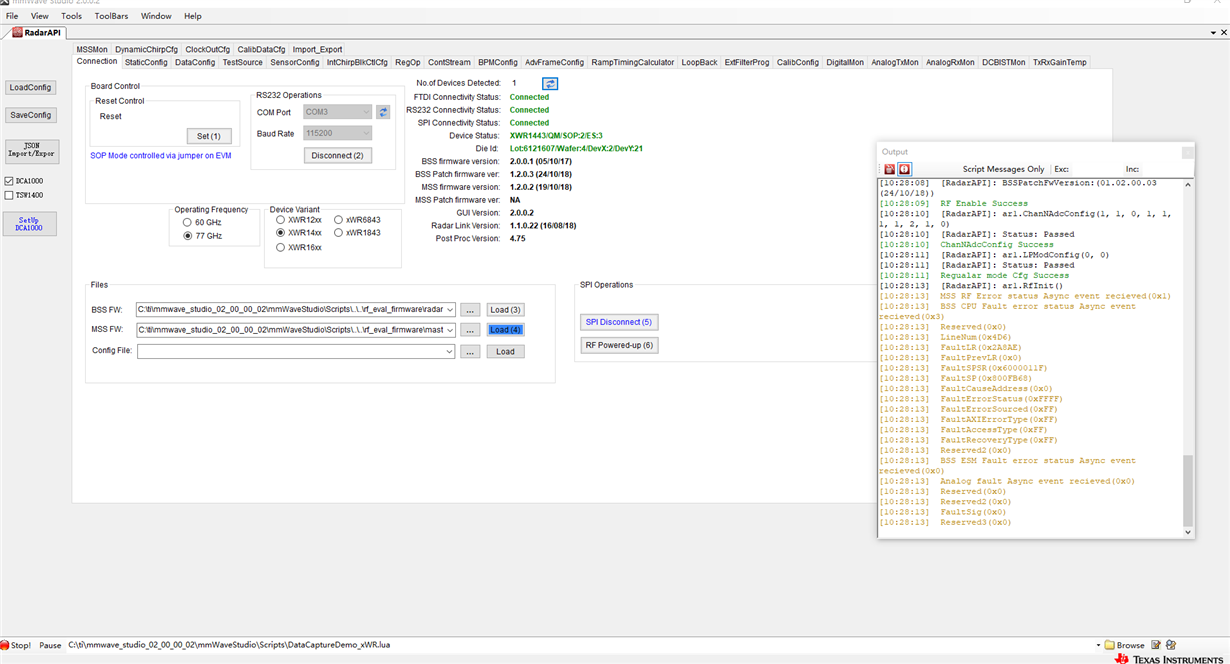
Task: Click Load for Config File
Action: pyautogui.click(x=505, y=351)
